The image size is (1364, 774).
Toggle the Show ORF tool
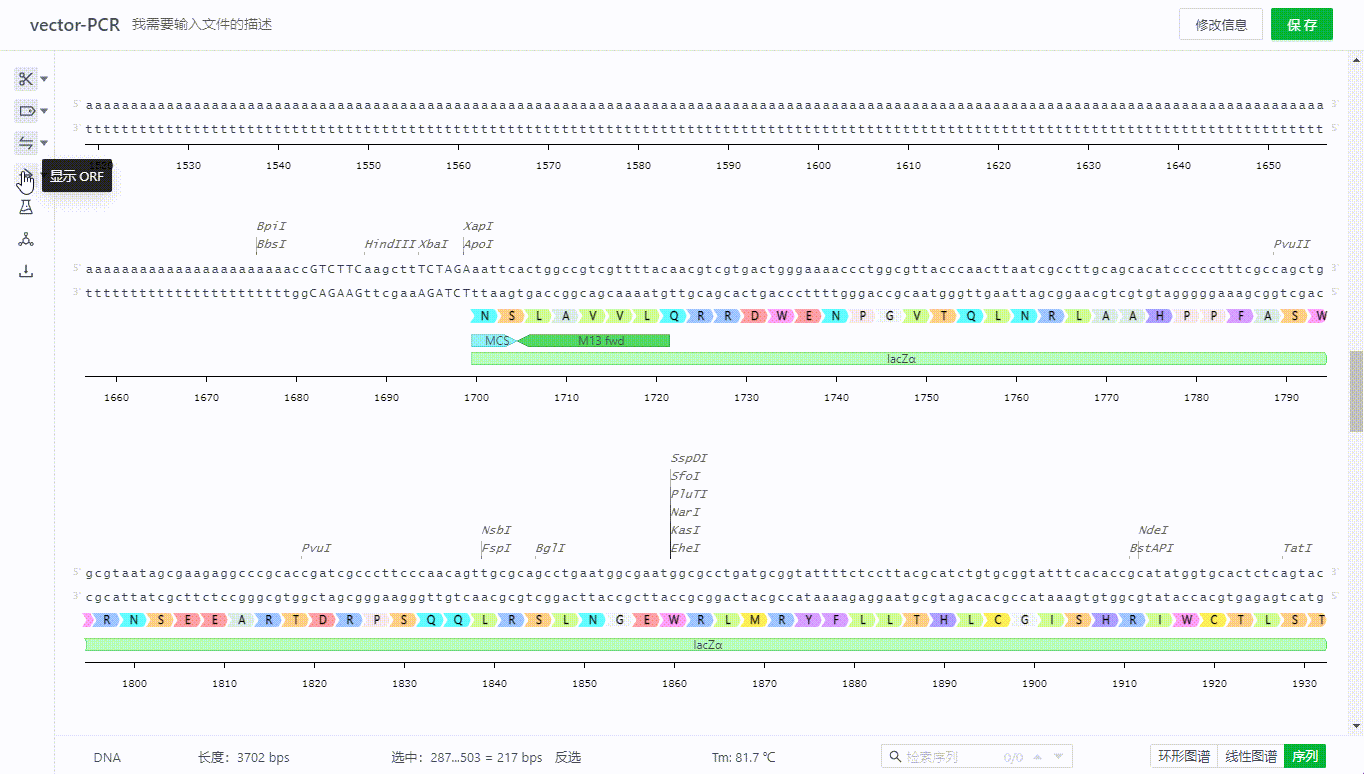click(x=26, y=176)
